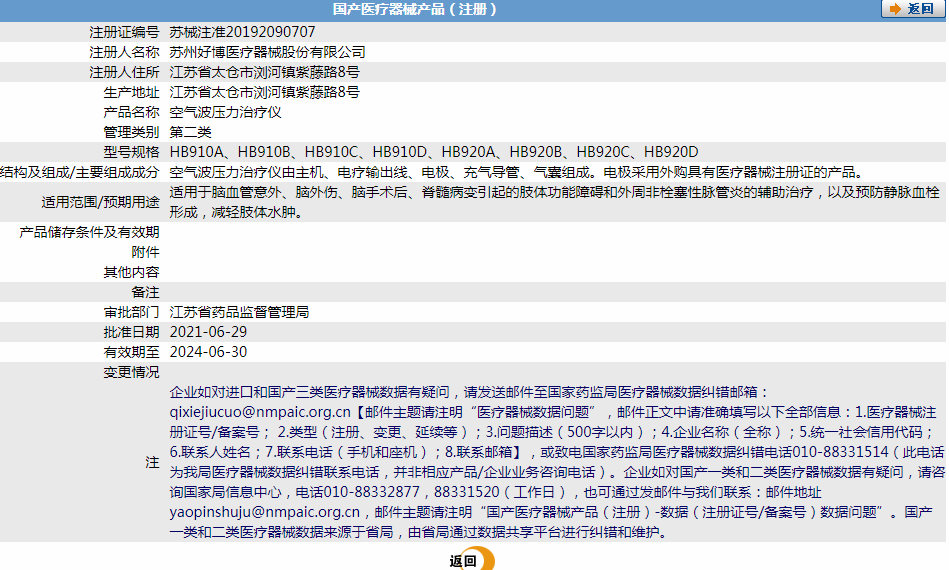Viewport: 949px width, 570px height.
Task: Click registrant name 苏州好博医疗器械股份有限公司
Action: point(267,52)
